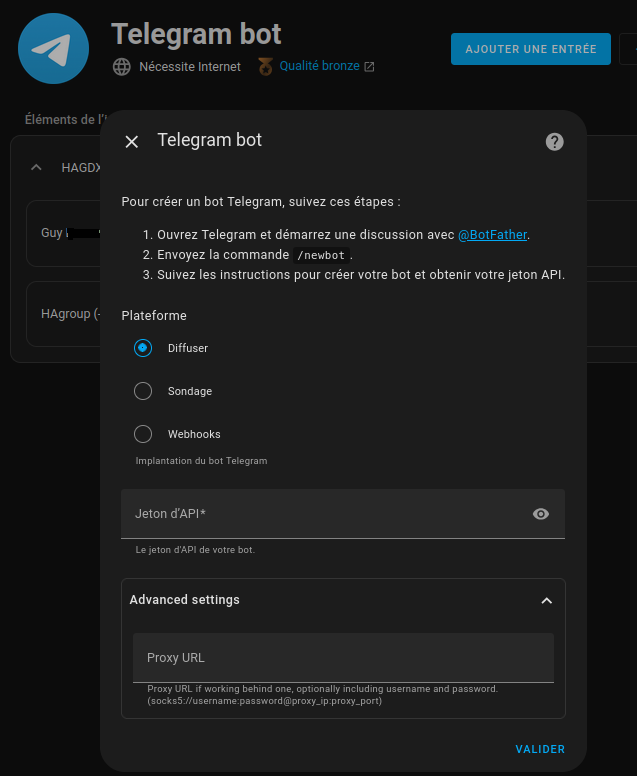
Task: Collapse the HAGDX entry chevron
Action: pyautogui.click(x=36, y=168)
